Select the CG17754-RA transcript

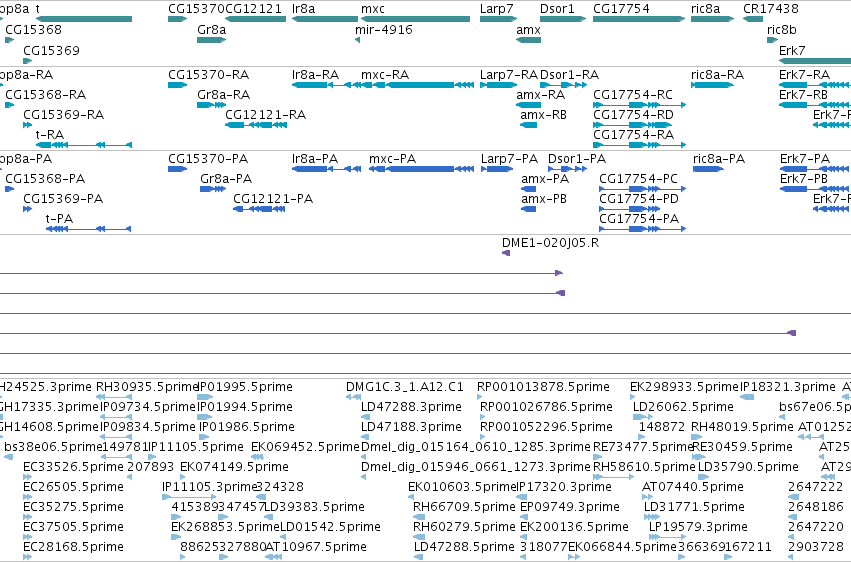tap(639, 145)
